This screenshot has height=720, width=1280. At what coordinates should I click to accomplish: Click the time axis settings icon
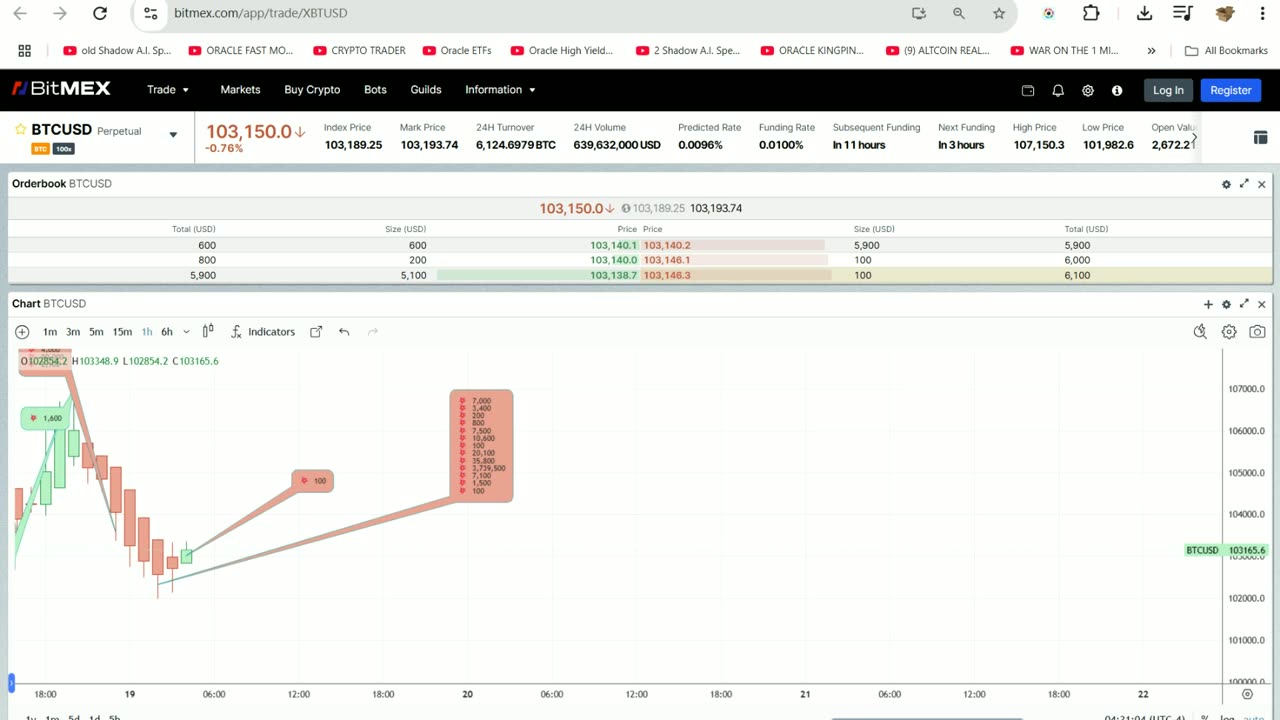tap(1247, 694)
